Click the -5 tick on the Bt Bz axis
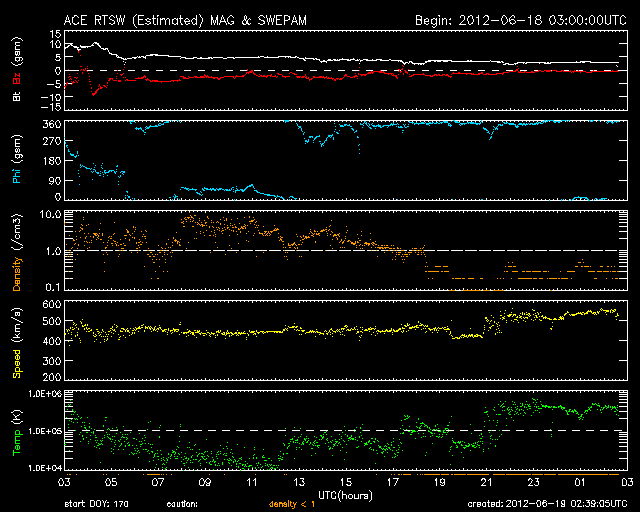This screenshot has height=512, width=640. click(x=54, y=84)
